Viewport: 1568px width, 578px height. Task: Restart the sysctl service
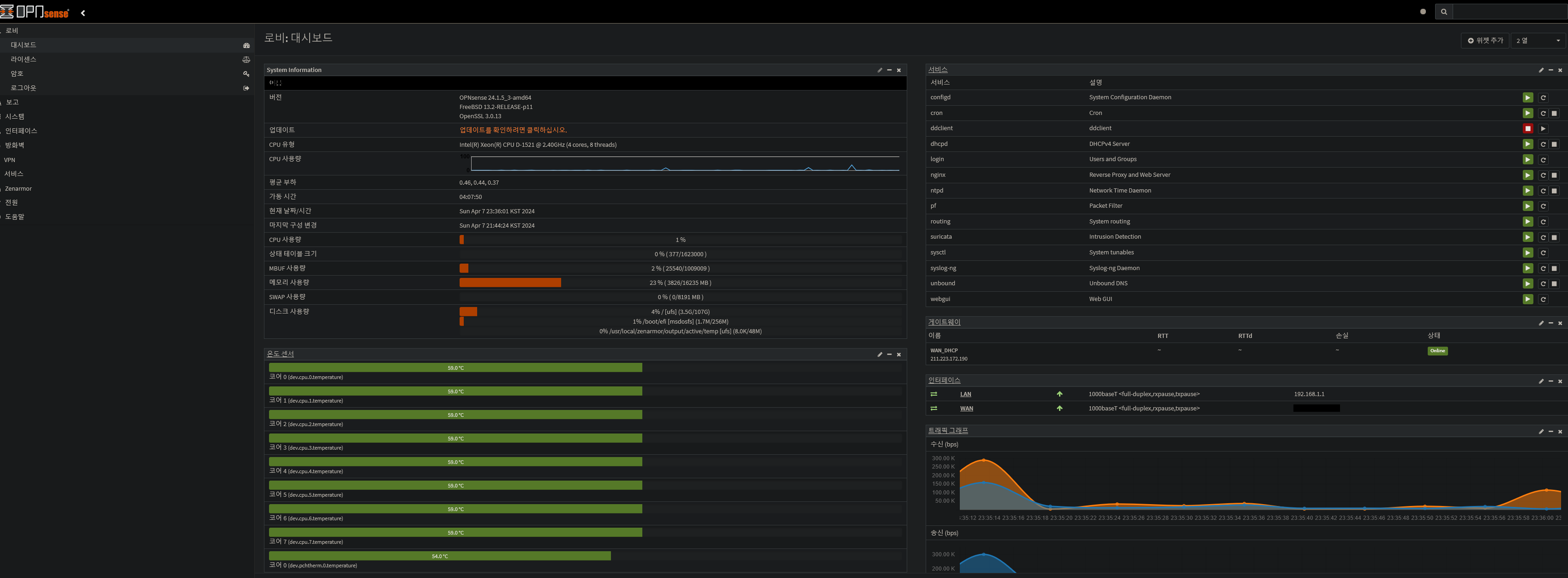1543,253
